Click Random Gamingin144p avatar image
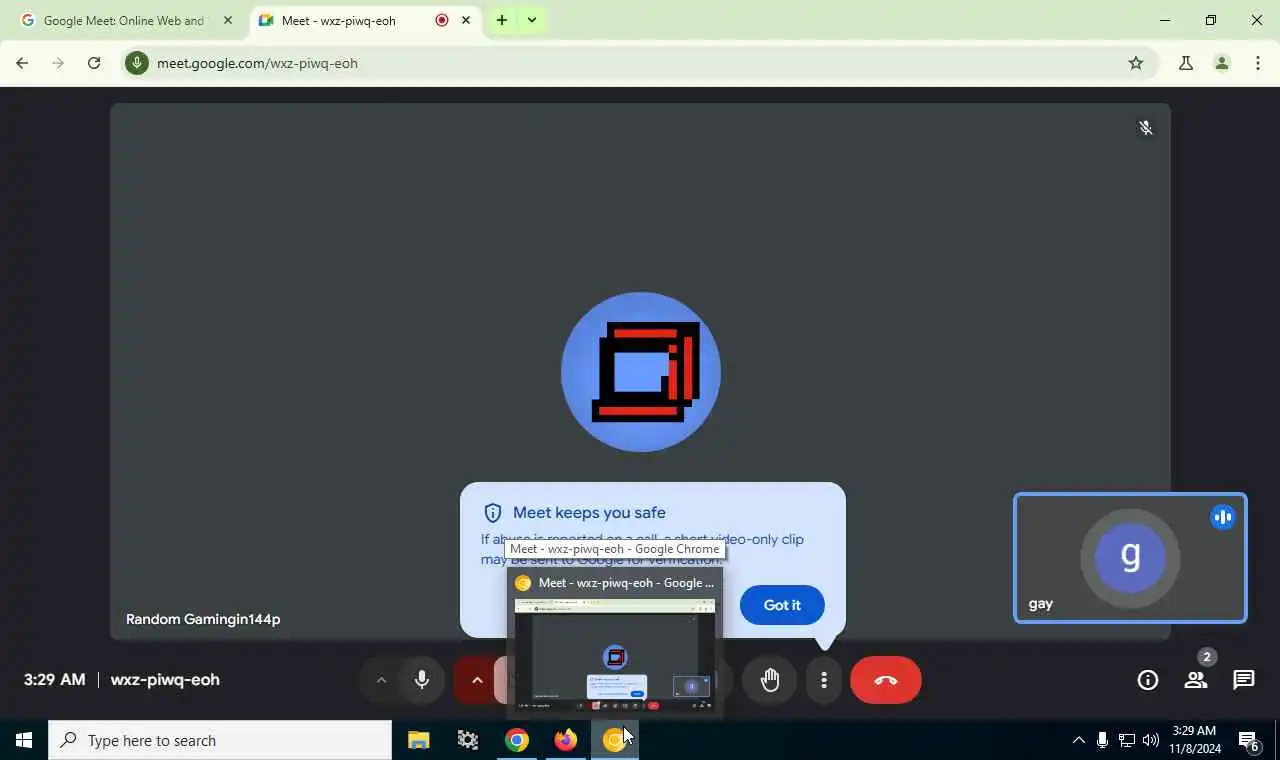This screenshot has height=760, width=1280. pyautogui.click(x=641, y=372)
